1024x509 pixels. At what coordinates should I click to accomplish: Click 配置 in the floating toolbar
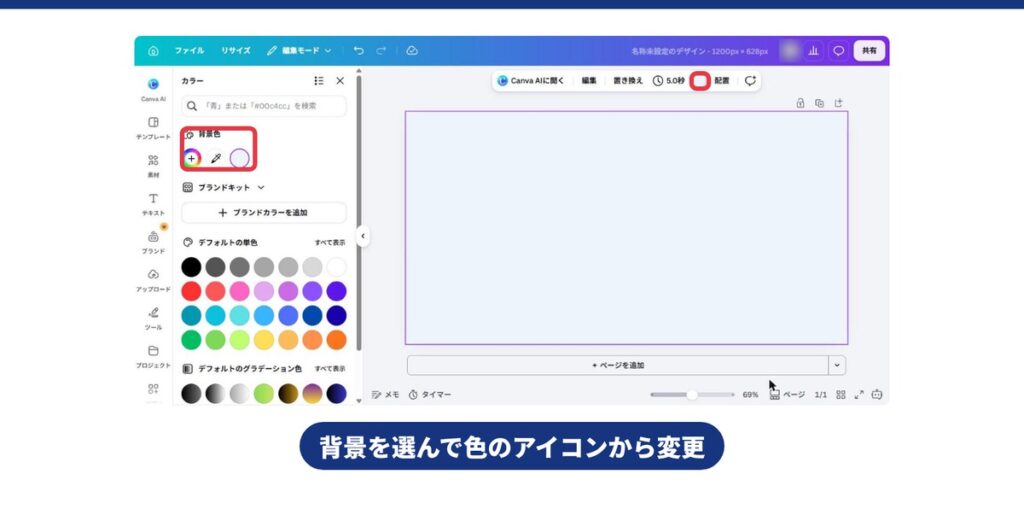[722, 81]
